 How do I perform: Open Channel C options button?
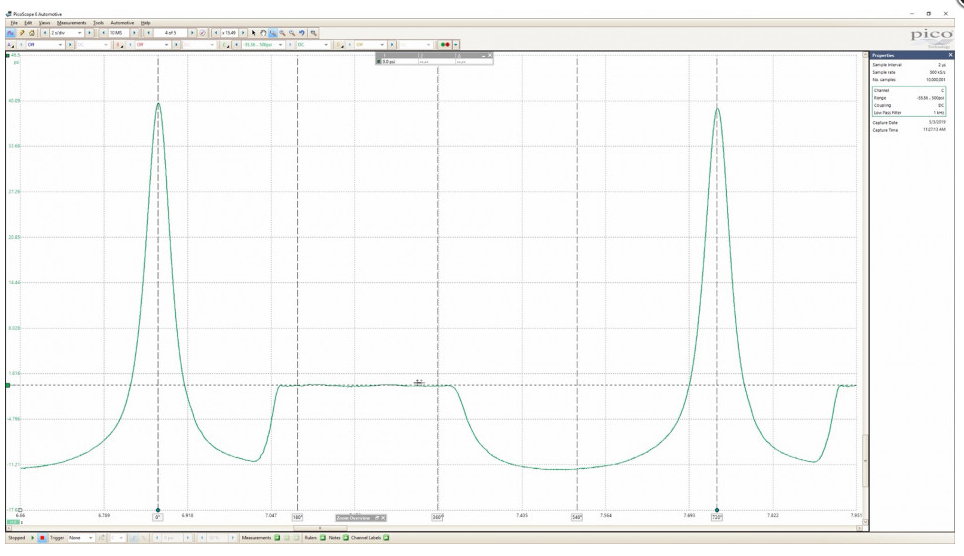pyautogui.click(x=226, y=44)
